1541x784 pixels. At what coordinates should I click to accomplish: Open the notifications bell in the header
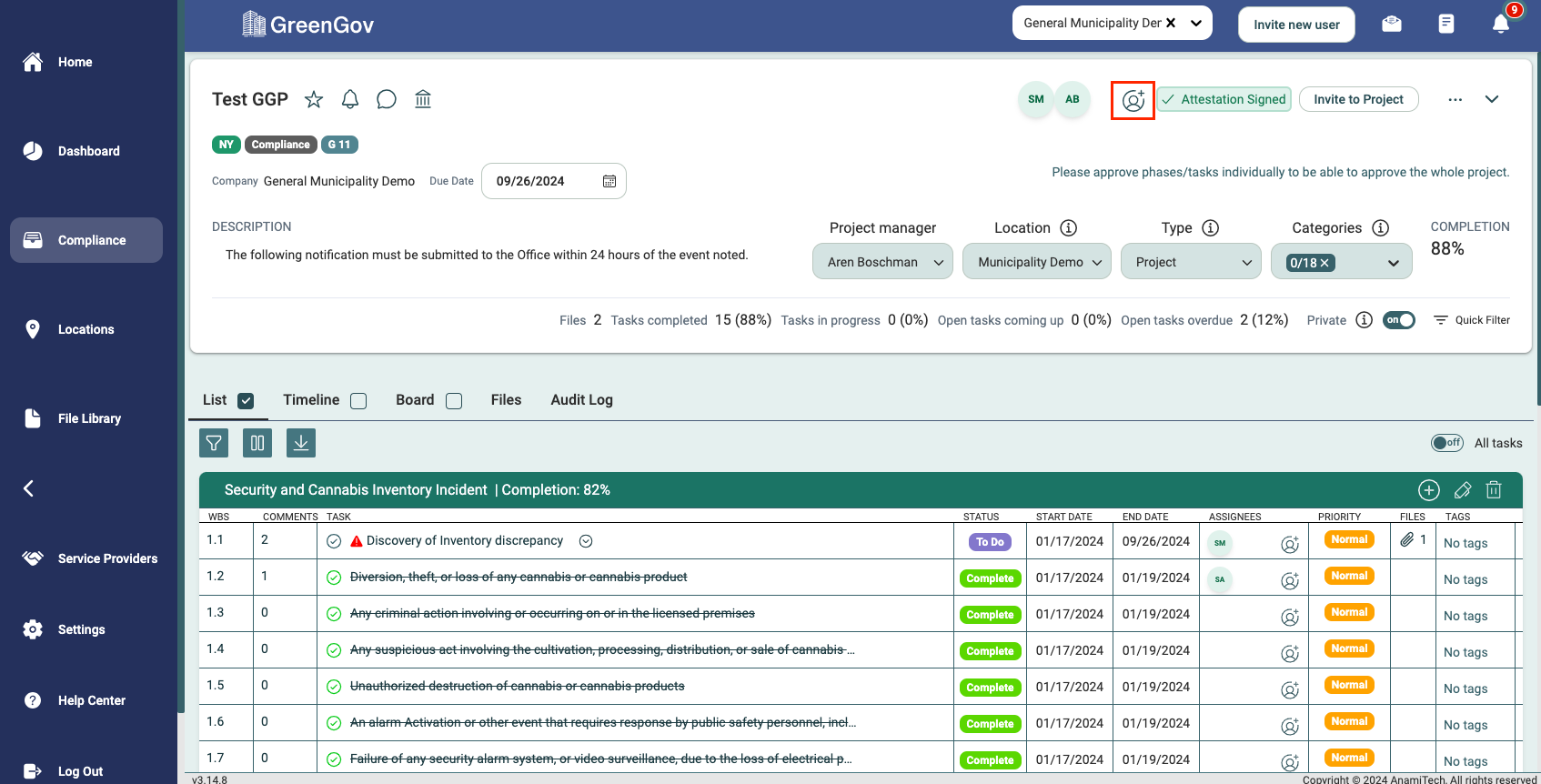point(1501,25)
